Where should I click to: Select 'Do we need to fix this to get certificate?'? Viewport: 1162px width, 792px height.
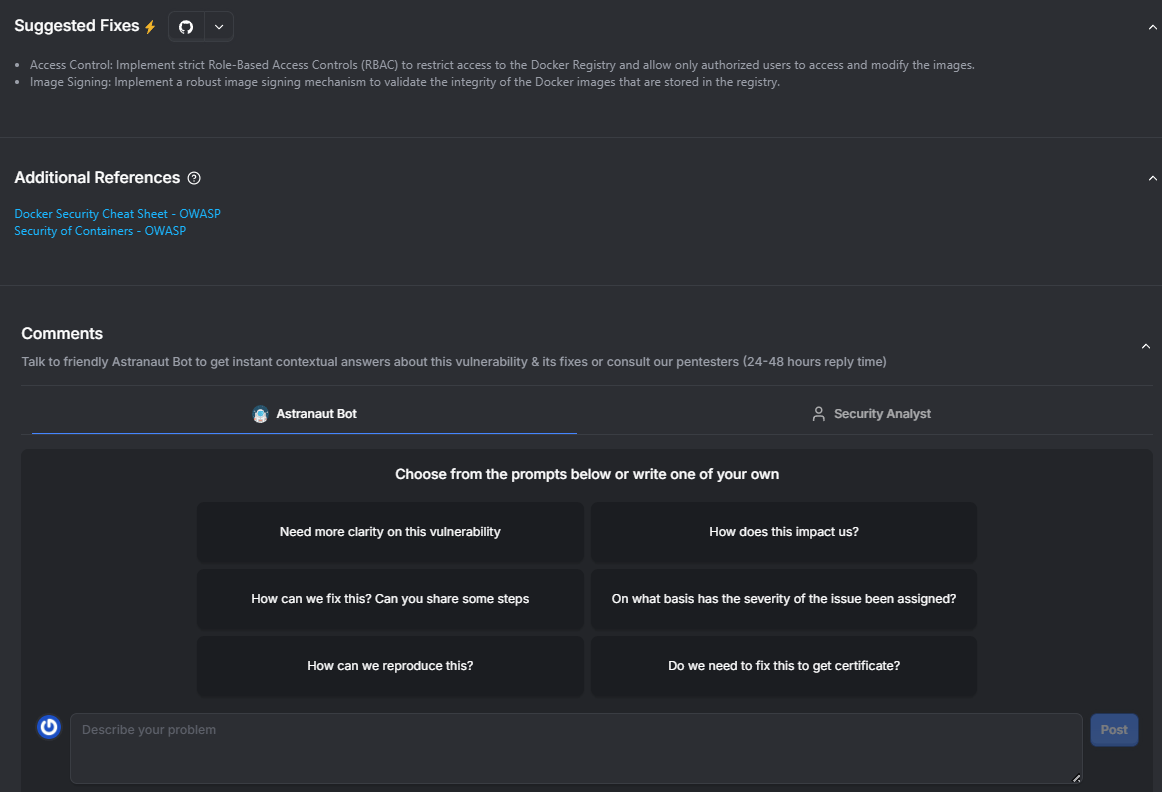[783, 666]
